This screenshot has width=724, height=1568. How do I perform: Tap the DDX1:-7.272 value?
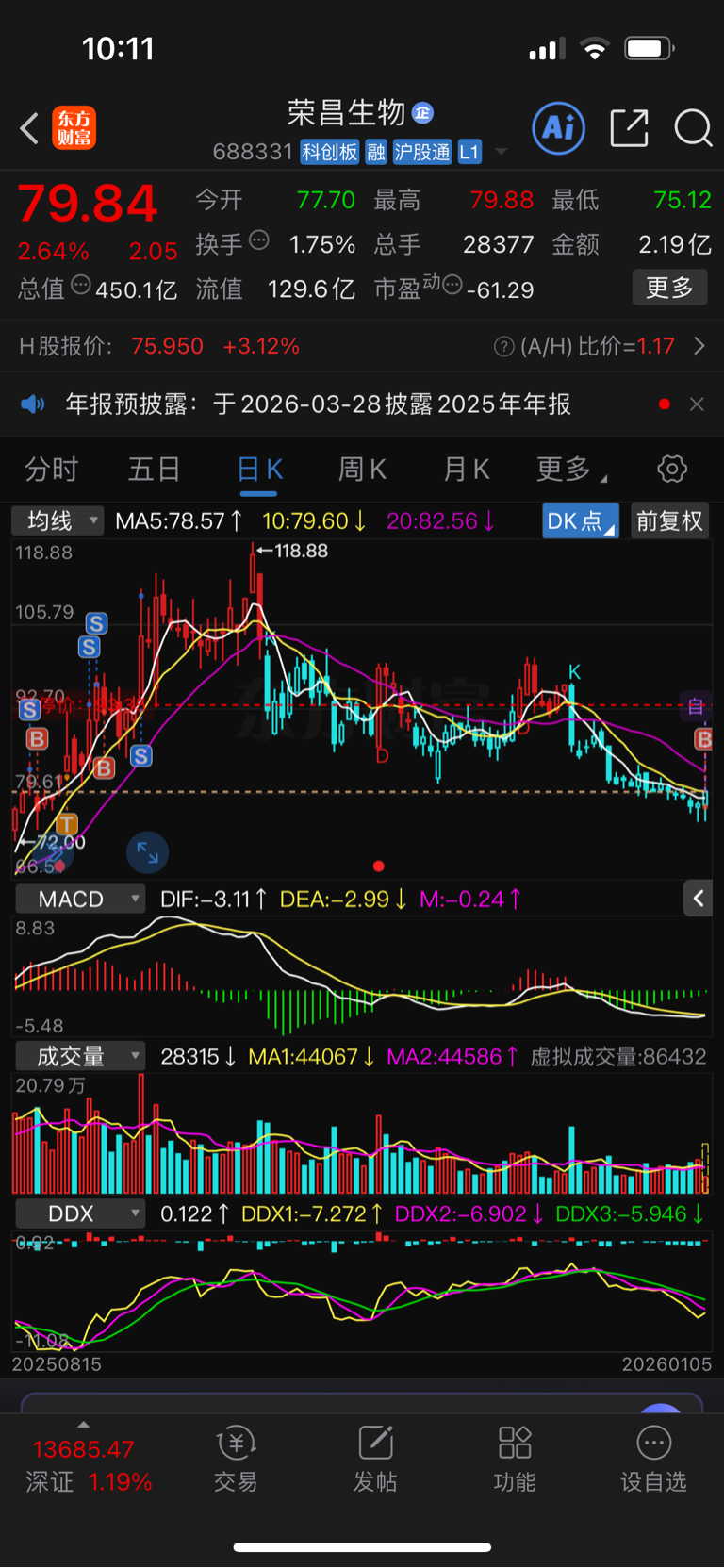click(x=312, y=1214)
